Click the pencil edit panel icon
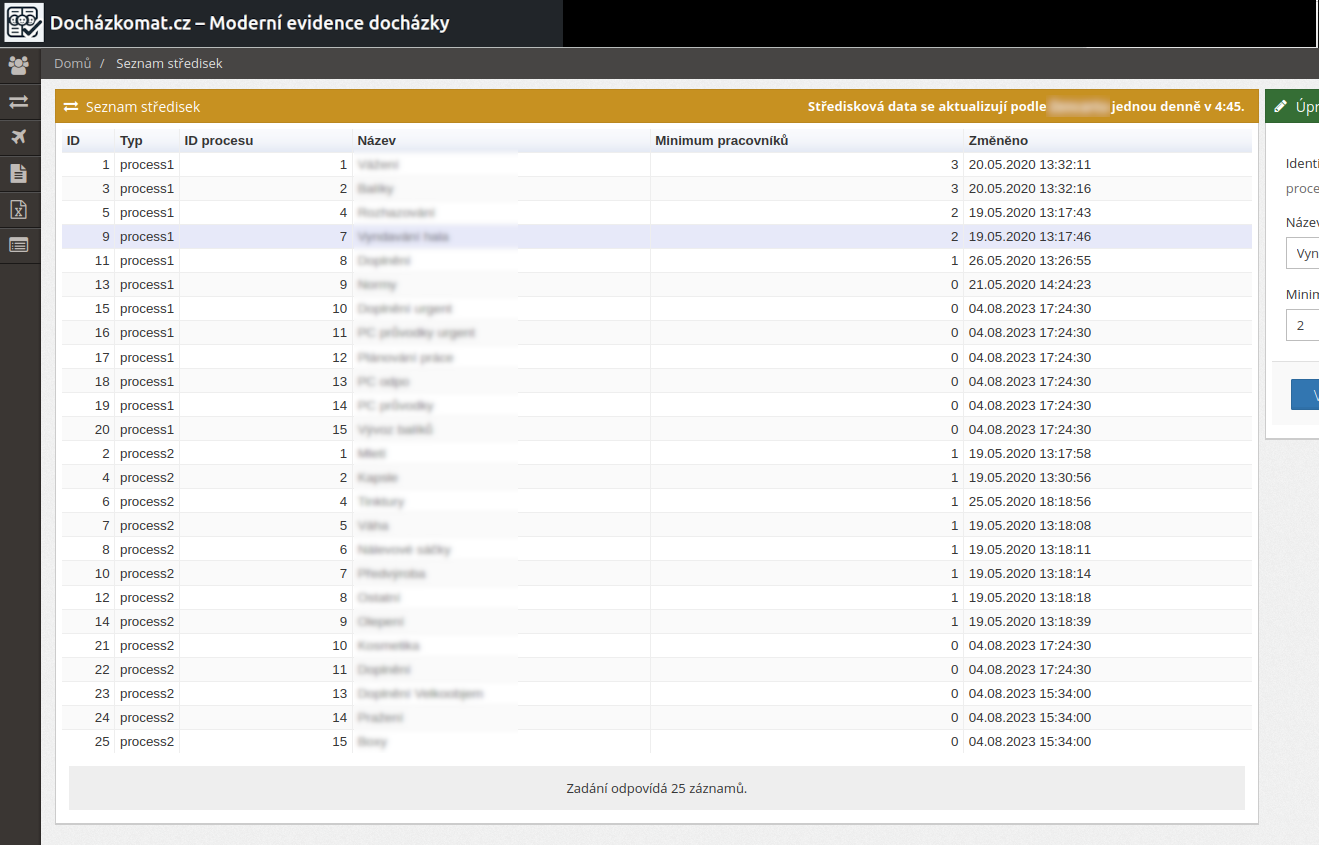1319x845 pixels. pos(1281,106)
